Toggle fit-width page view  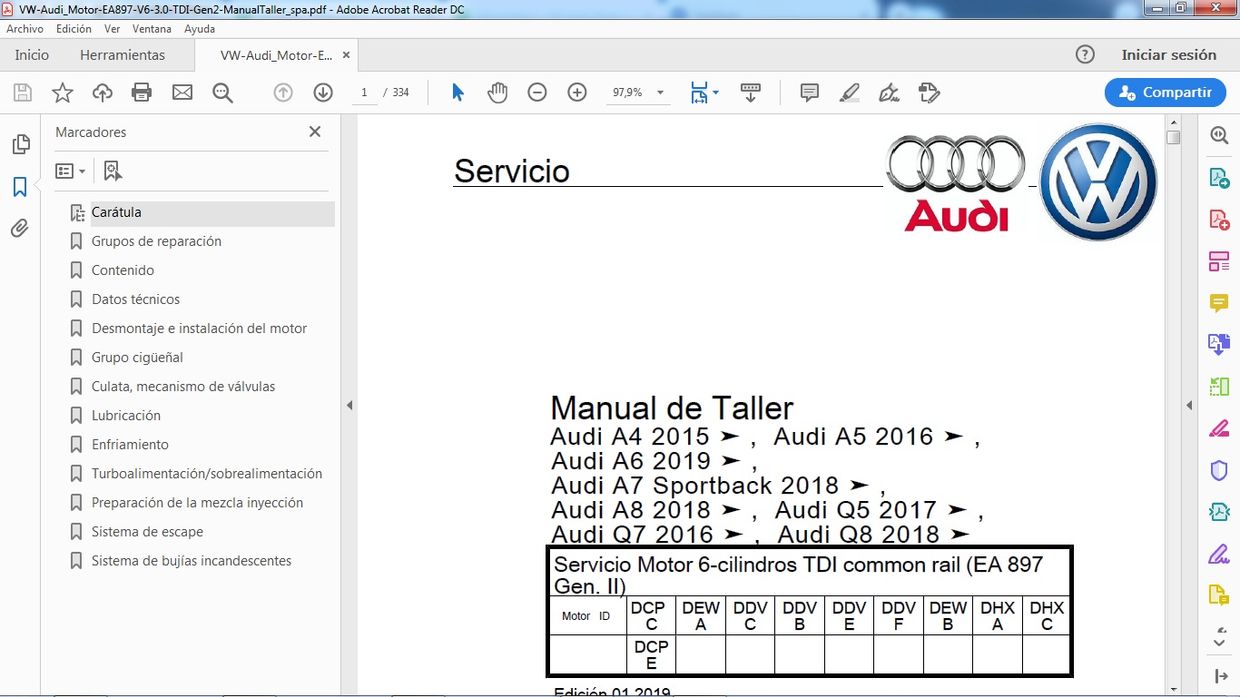click(698, 92)
